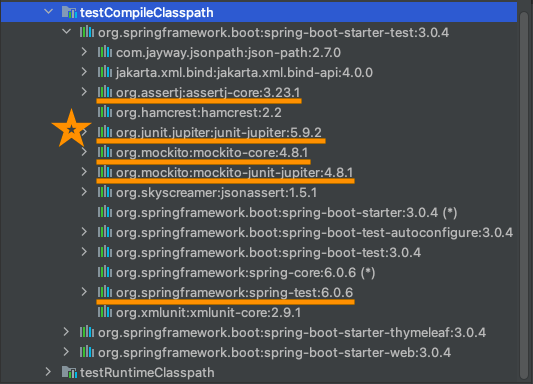Expand the org.assertj:assertj-core:3.23.1 dependency
The width and height of the screenshot is (533, 384).
(84, 92)
